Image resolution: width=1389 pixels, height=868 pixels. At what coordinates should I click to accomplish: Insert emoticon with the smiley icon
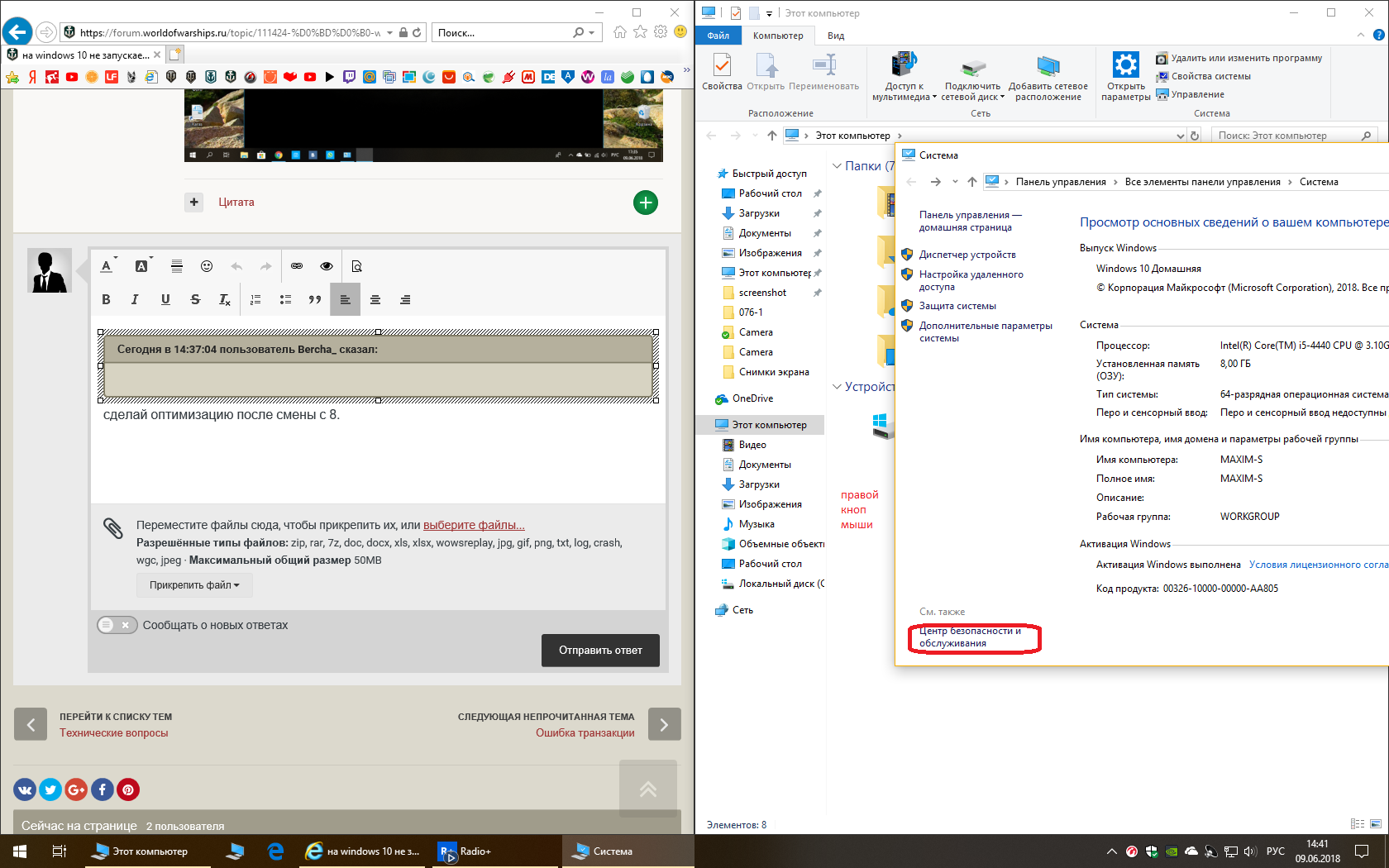coord(207,266)
